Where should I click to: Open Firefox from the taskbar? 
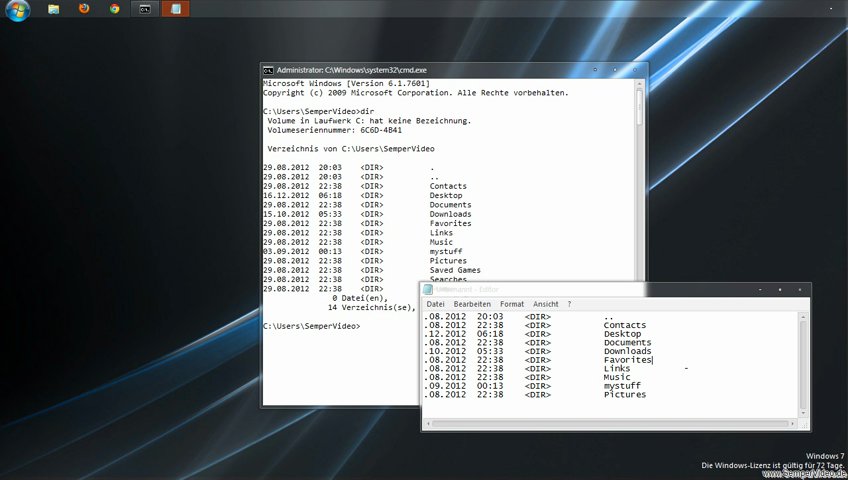point(84,9)
